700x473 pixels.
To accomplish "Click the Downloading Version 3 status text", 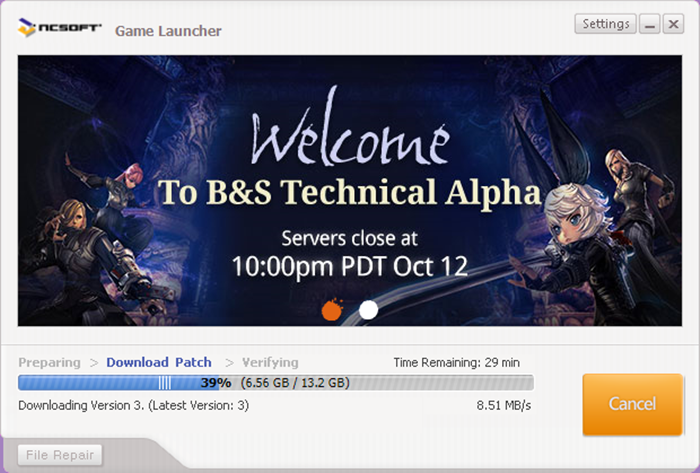I will tap(133, 405).
